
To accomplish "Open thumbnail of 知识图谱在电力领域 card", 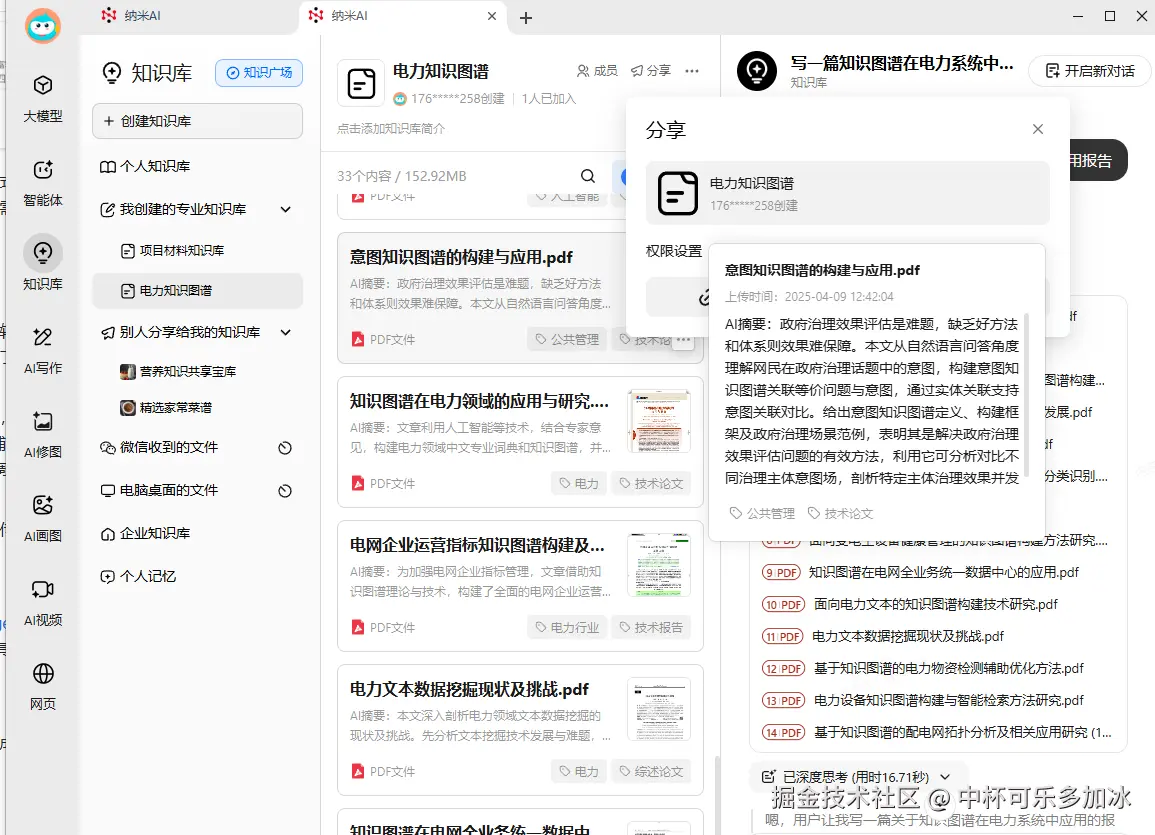I will click(659, 421).
